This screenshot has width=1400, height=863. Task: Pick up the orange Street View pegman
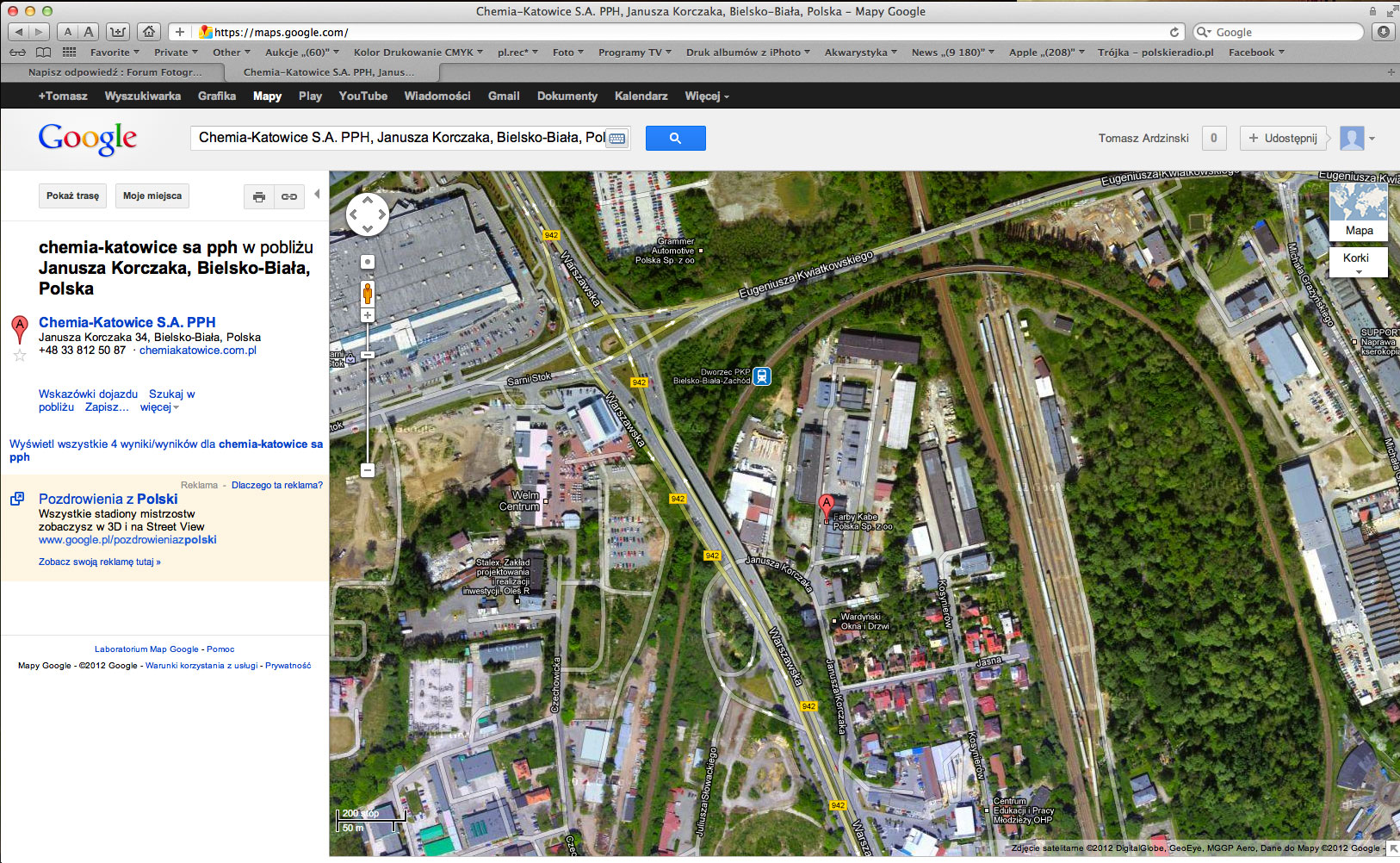[368, 293]
